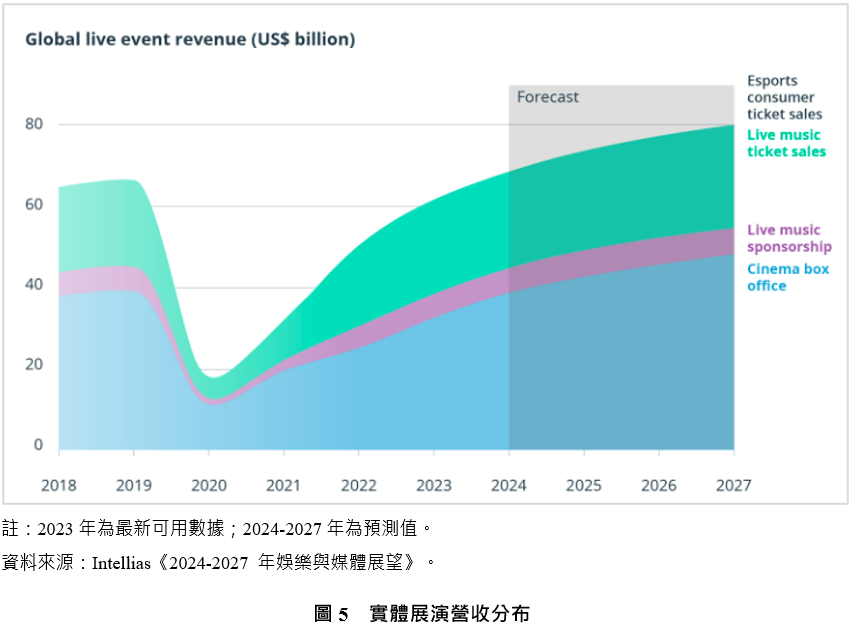Click the x-axis year 2020

tap(209, 485)
